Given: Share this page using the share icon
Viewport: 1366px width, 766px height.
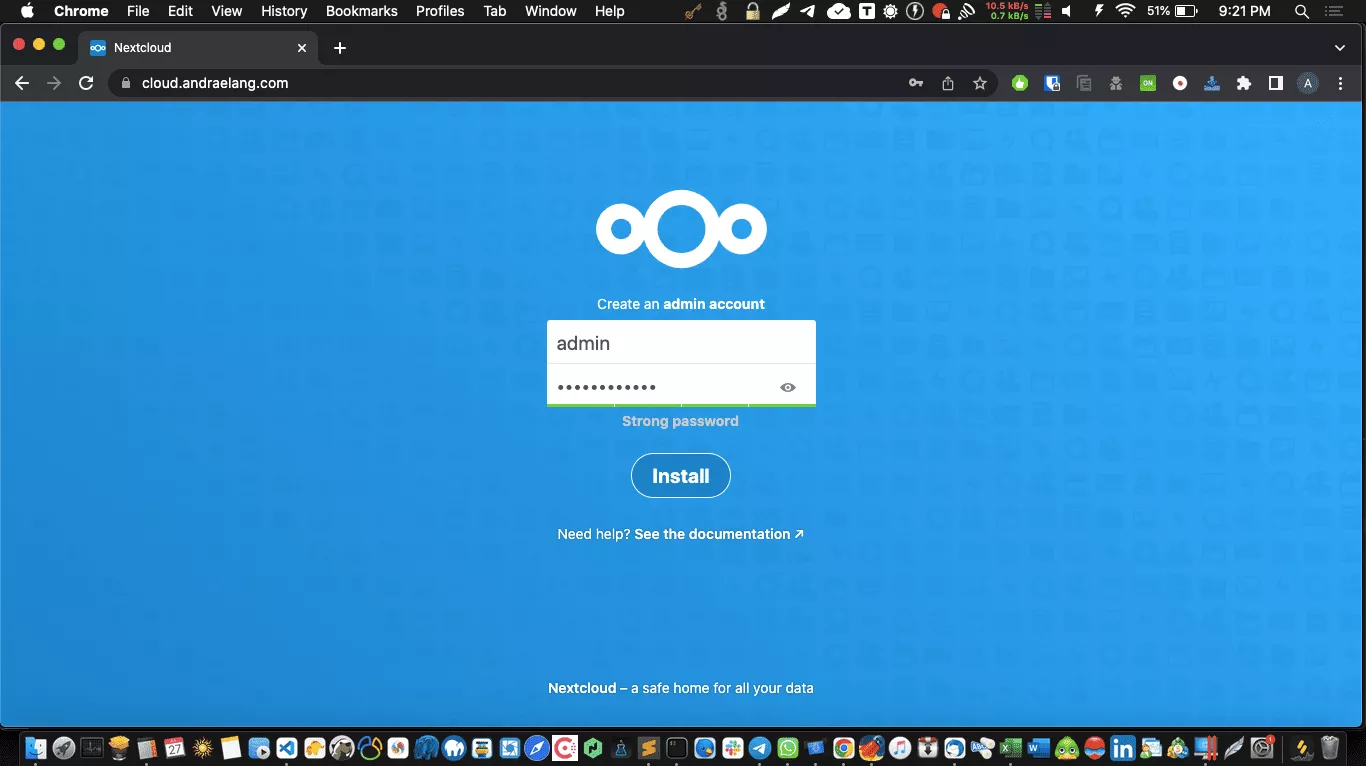Looking at the screenshot, I should pos(948,83).
